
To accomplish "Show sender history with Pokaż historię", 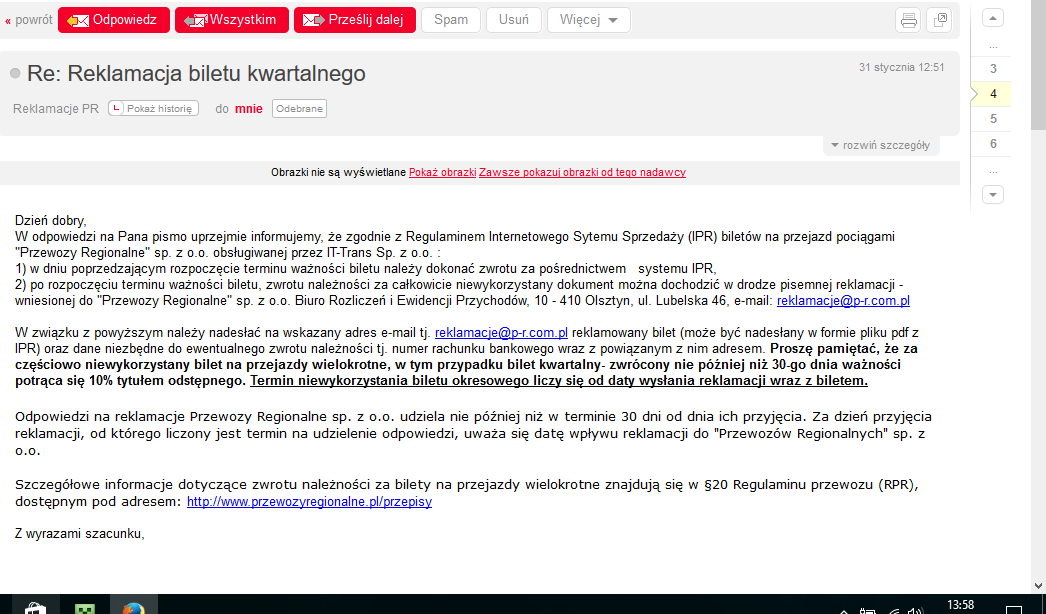I will [x=153, y=109].
